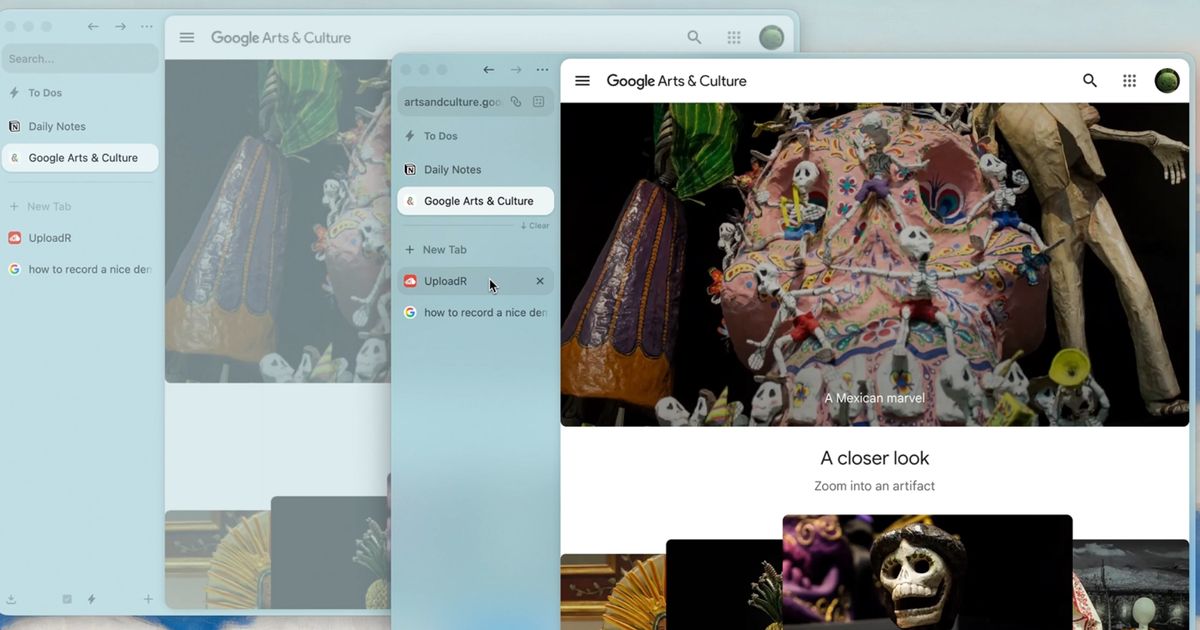
Task: Open three-dot menu in background window sidebar
Action: (147, 27)
